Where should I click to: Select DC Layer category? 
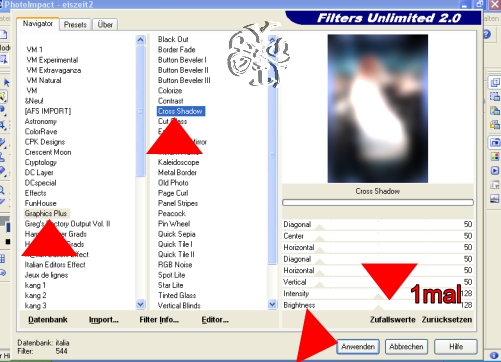(39, 173)
